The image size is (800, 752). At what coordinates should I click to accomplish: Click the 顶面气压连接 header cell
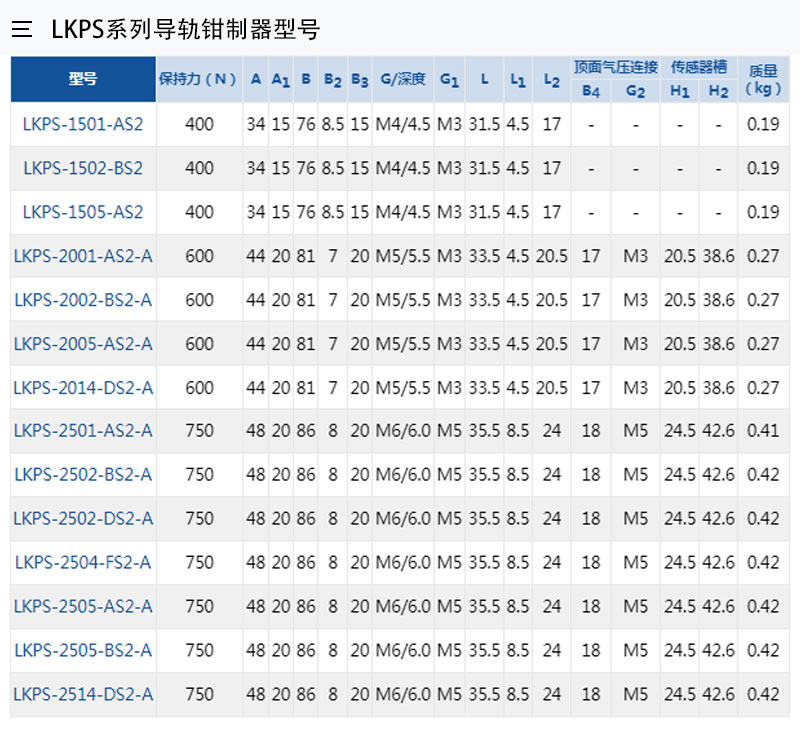(615, 67)
